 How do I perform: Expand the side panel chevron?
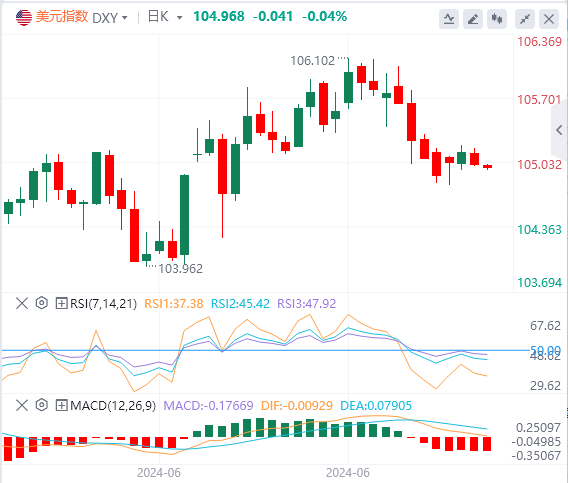(x=560, y=130)
